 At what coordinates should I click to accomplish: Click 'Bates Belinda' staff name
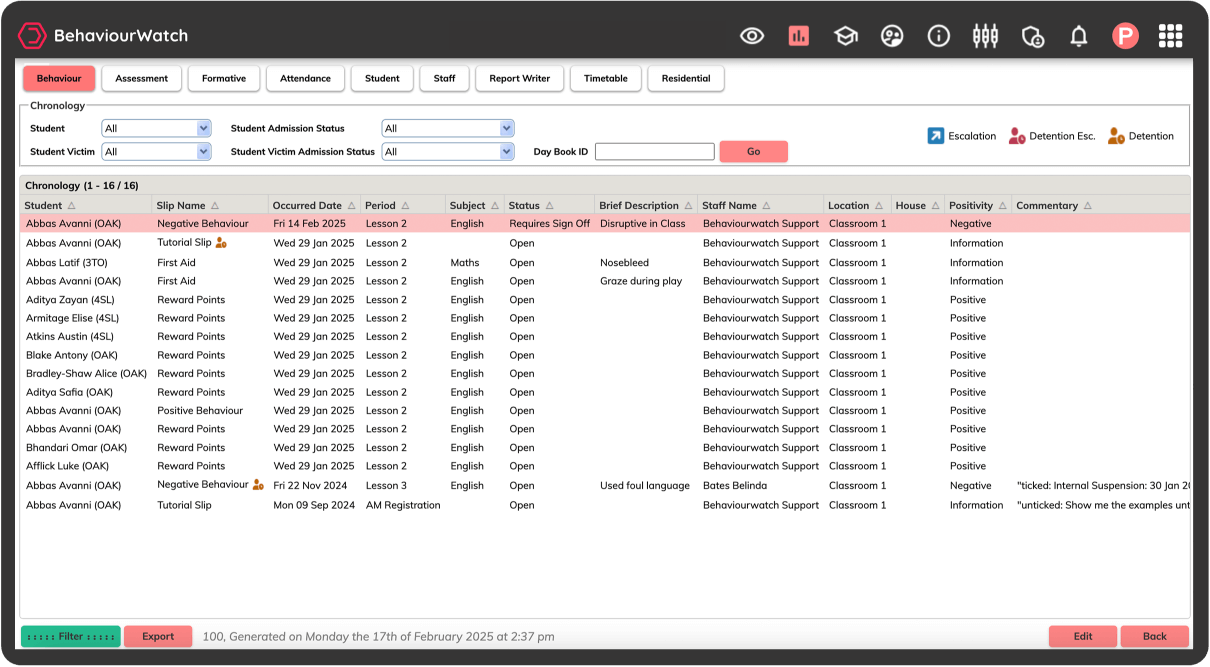pyautogui.click(x=735, y=486)
